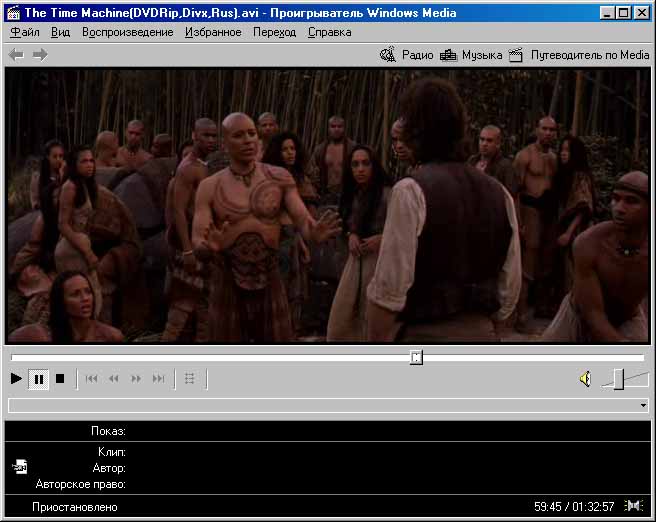The height and width of the screenshot is (522, 656).
Task: Click the Rewind button
Action: [114, 379]
